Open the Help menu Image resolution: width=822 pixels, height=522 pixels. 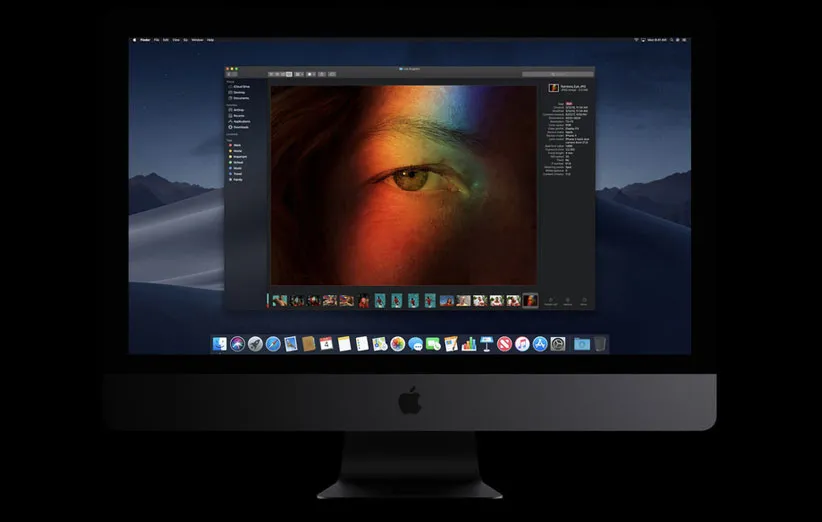coord(210,40)
